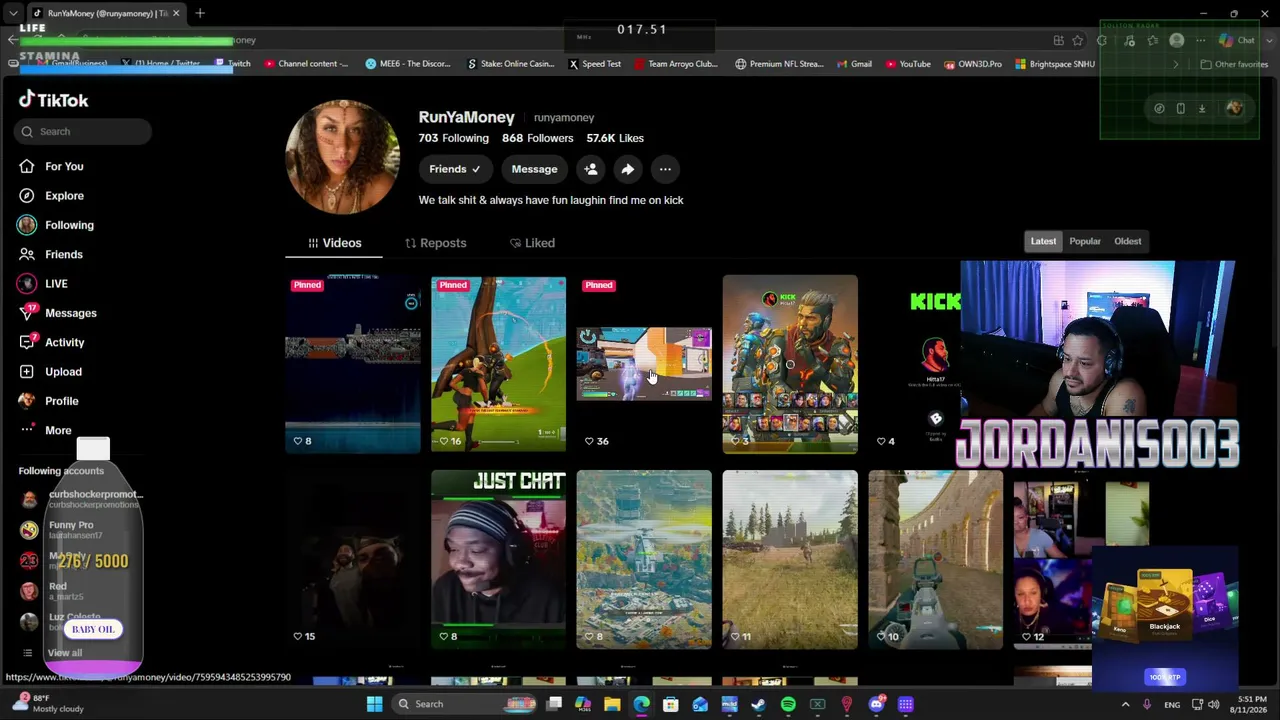This screenshot has height=720, width=1280.
Task: Open the Twitch bookmark
Action: tap(232, 64)
